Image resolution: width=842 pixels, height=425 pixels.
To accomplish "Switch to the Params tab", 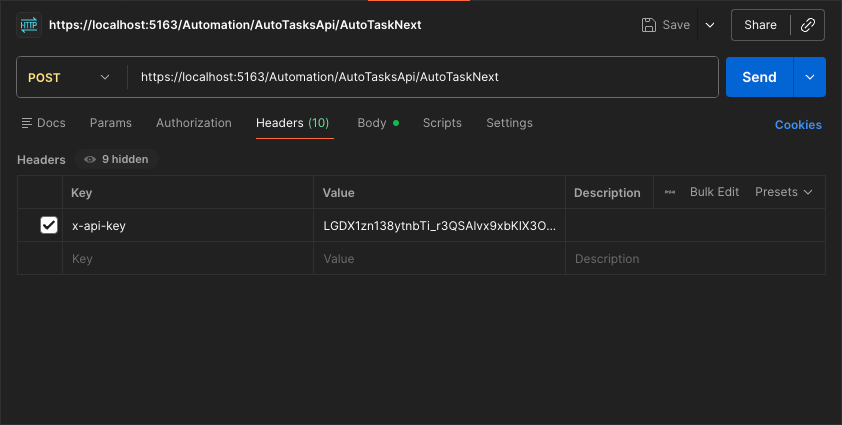I will pyautogui.click(x=111, y=123).
